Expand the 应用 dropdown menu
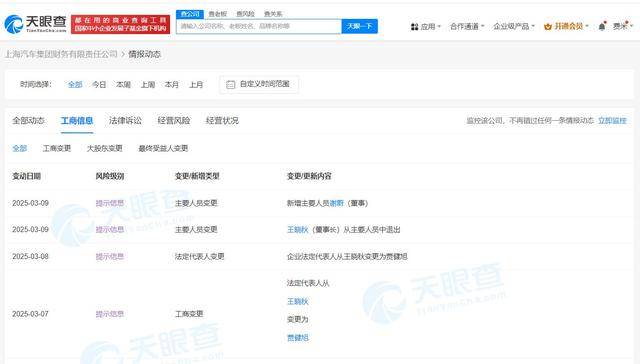The image size is (640, 364). pos(426,27)
